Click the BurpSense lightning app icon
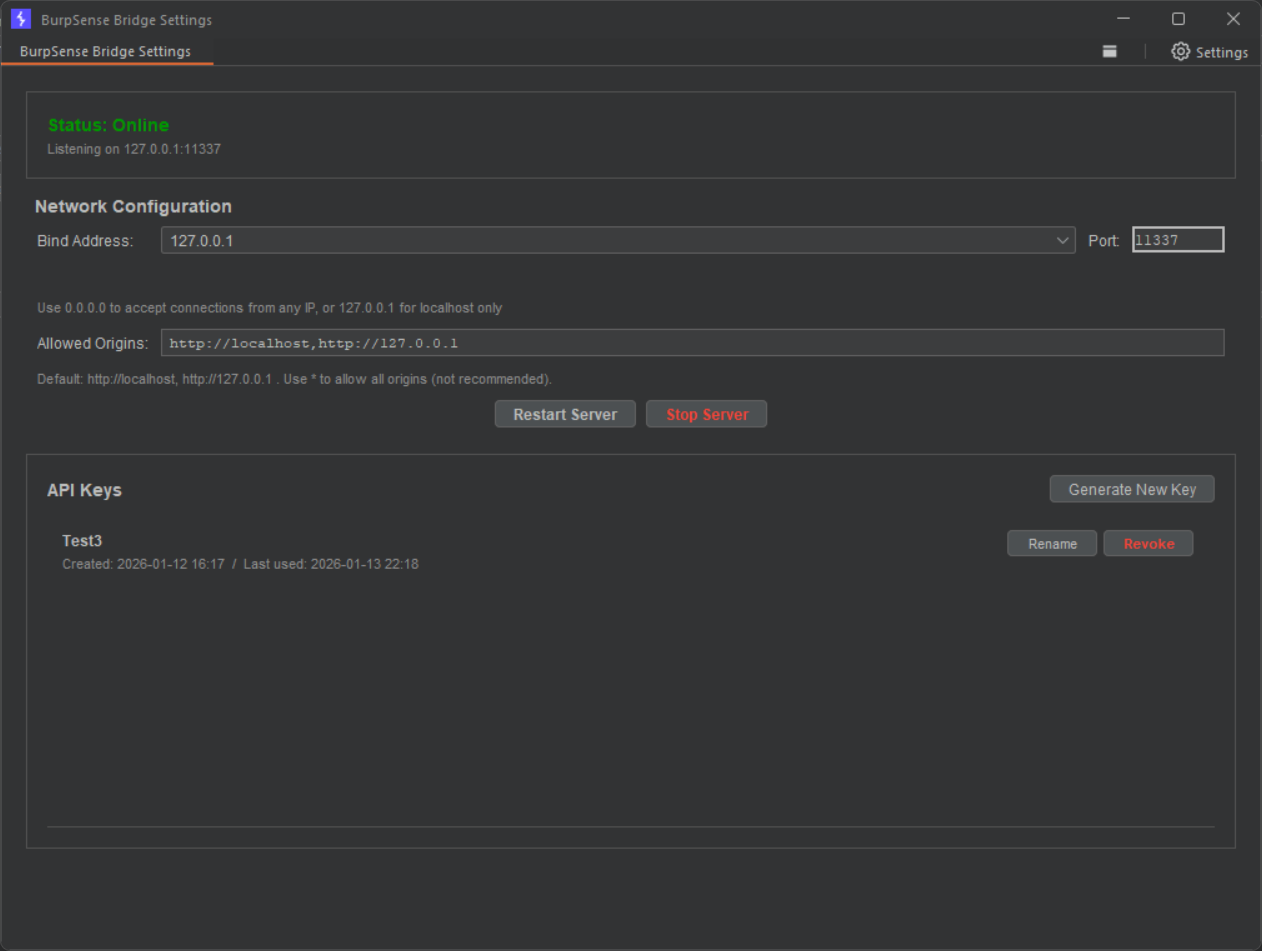 [21, 19]
